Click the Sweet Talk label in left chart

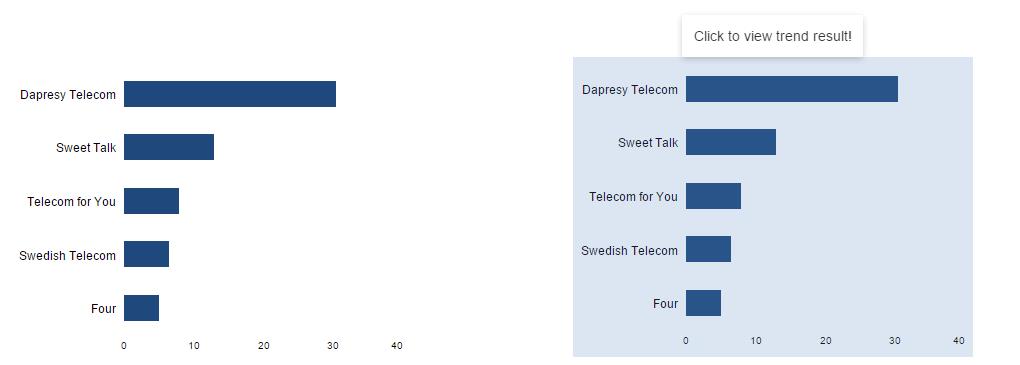[x=86, y=148]
